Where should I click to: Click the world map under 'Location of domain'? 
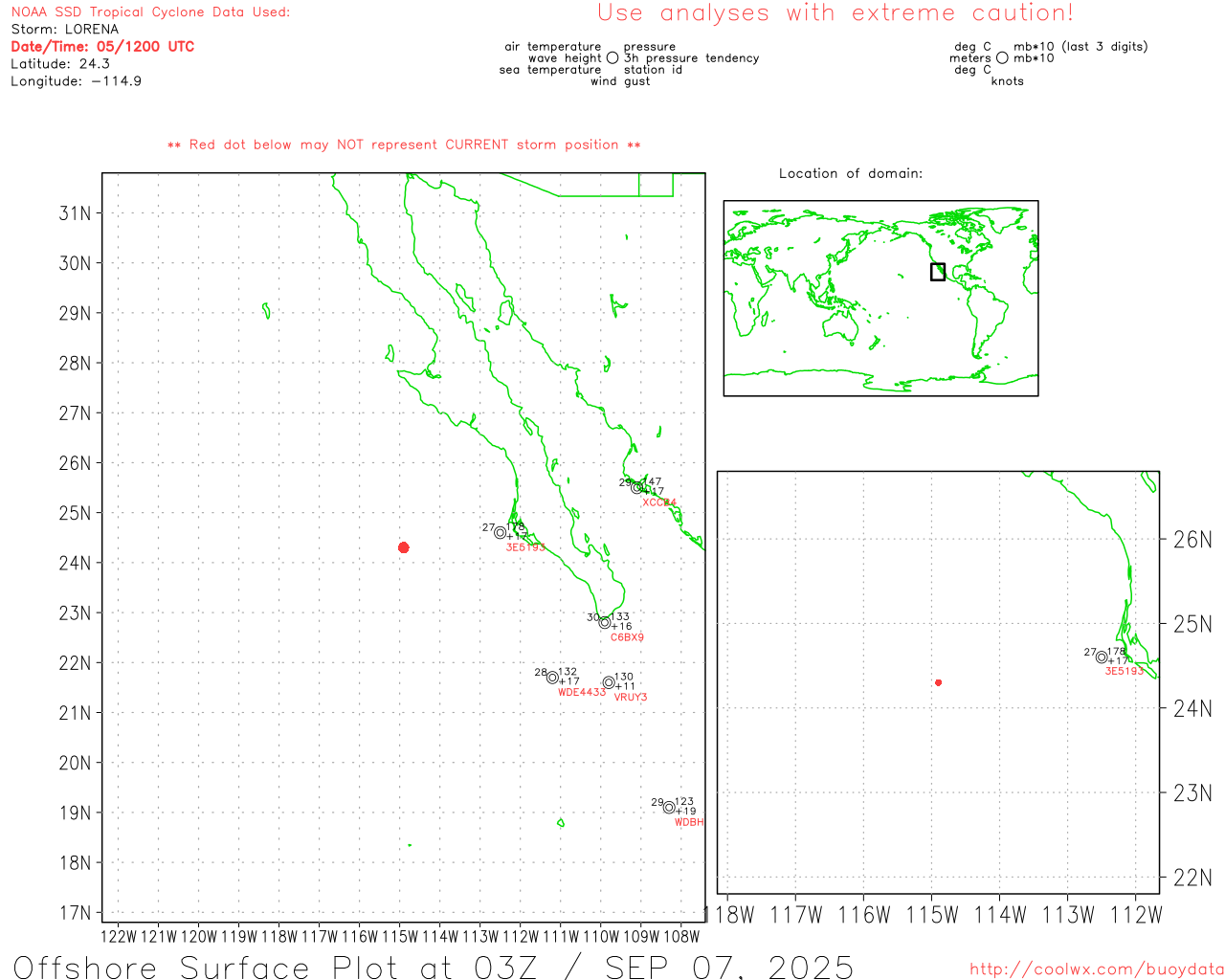point(880,299)
